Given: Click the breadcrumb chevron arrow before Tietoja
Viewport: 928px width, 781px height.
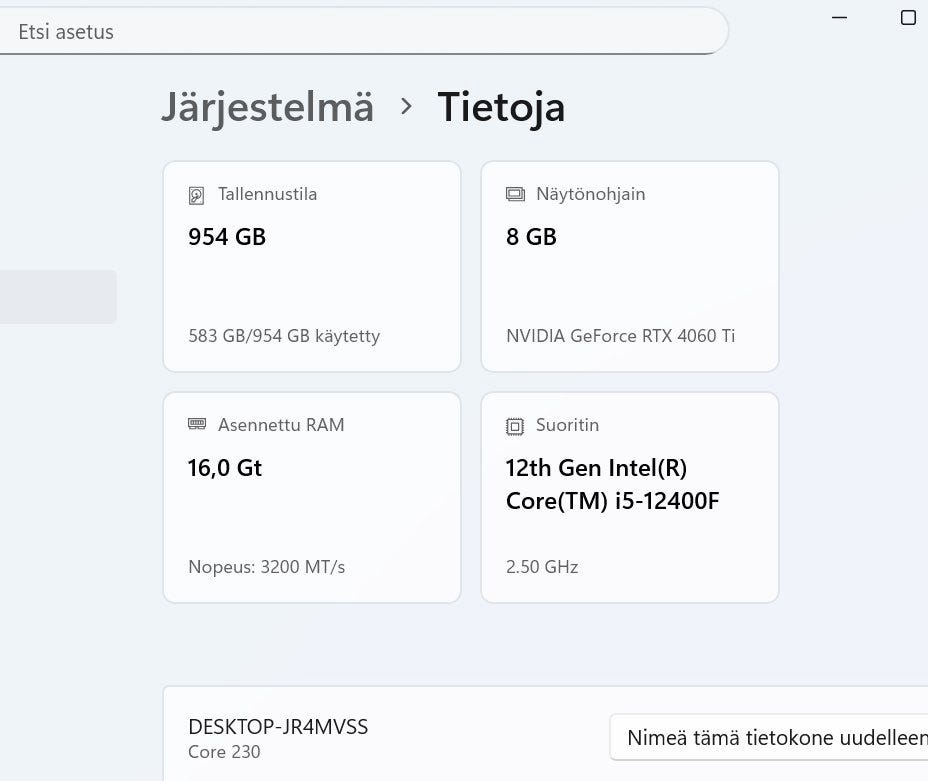Looking at the screenshot, I should point(406,106).
